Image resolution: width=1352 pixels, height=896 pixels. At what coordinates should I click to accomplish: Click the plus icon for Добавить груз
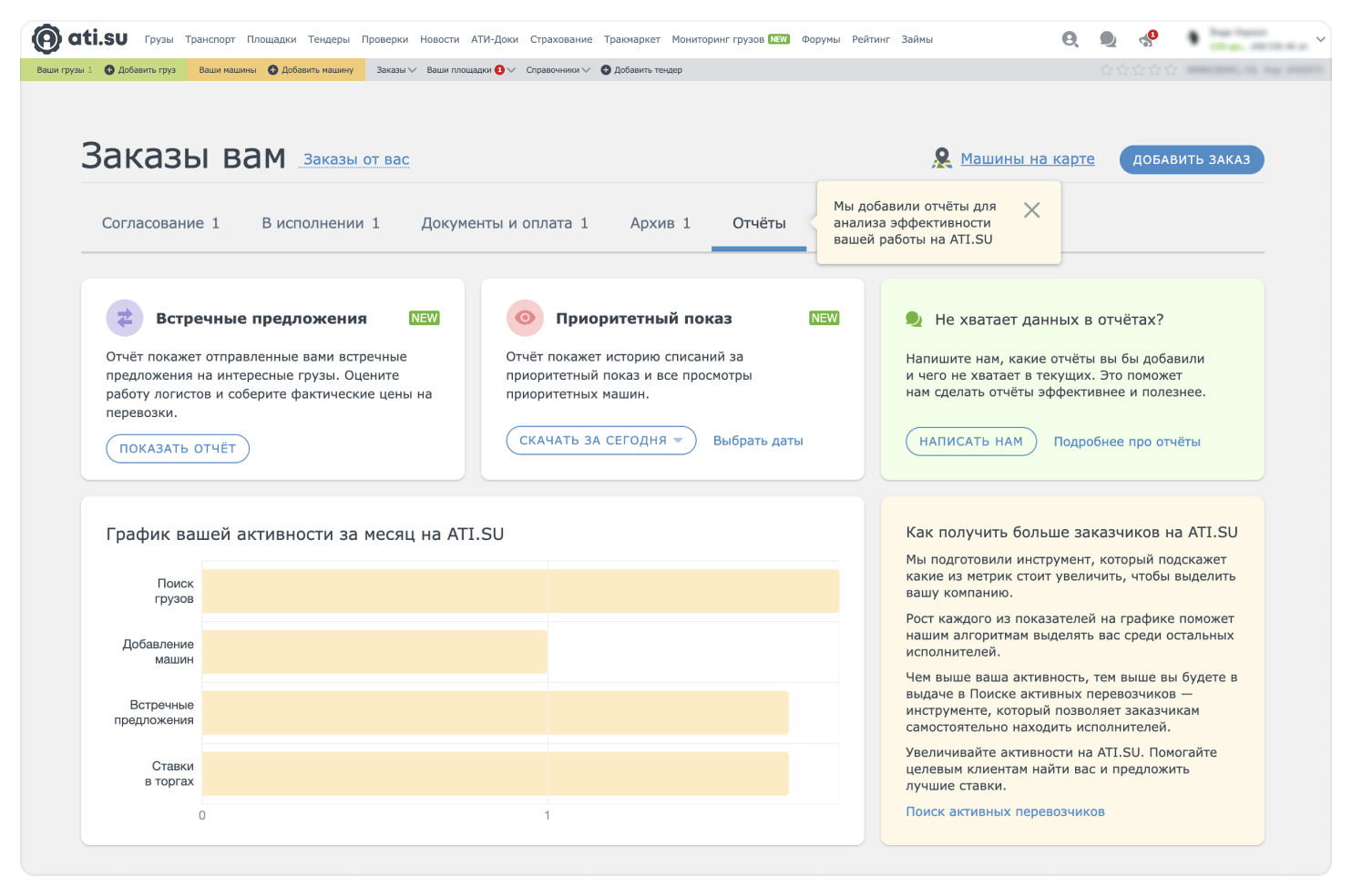[x=109, y=70]
